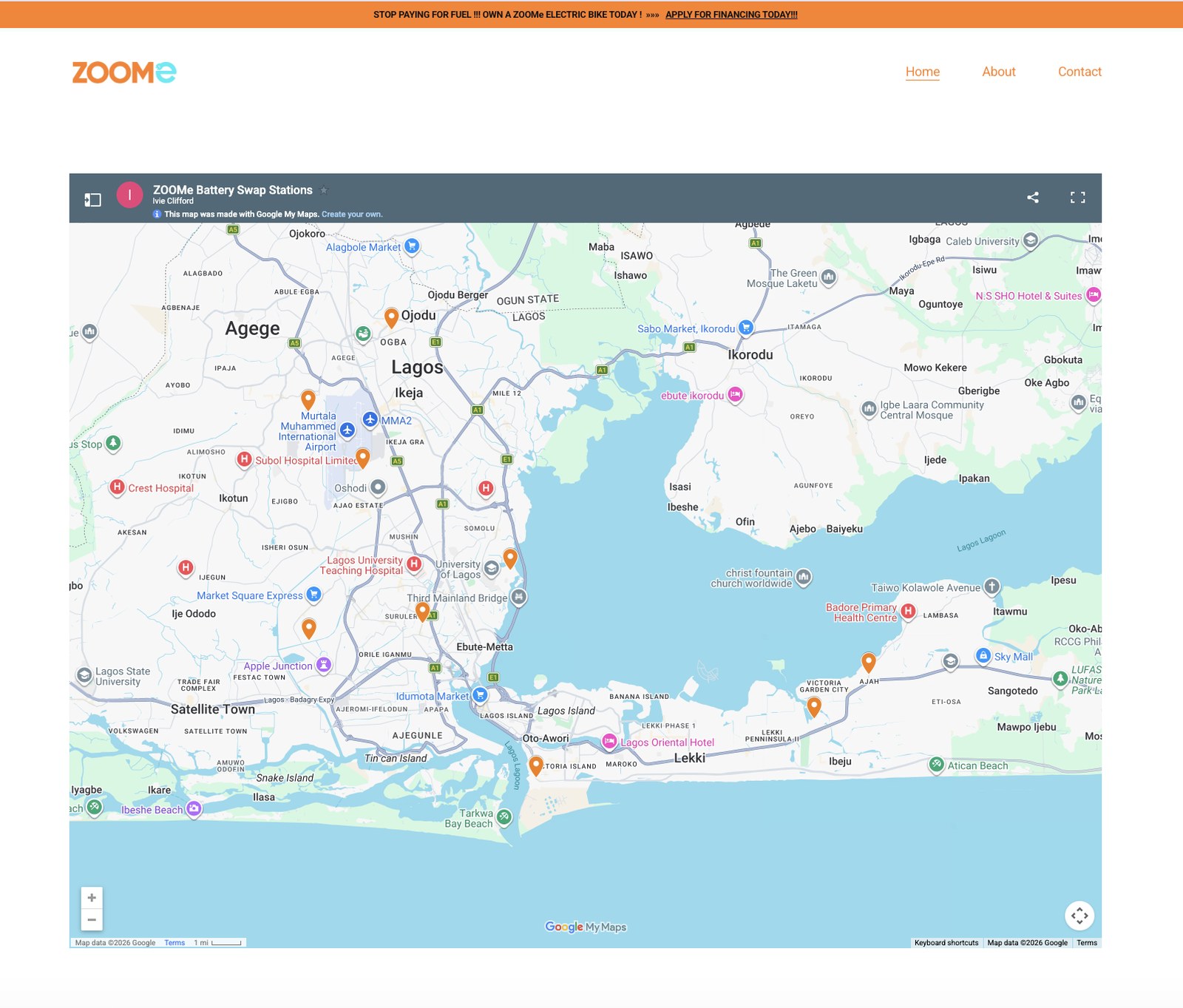The height and width of the screenshot is (1008, 1183).
Task: View the map in fullscreen mode
Action: point(1078,197)
